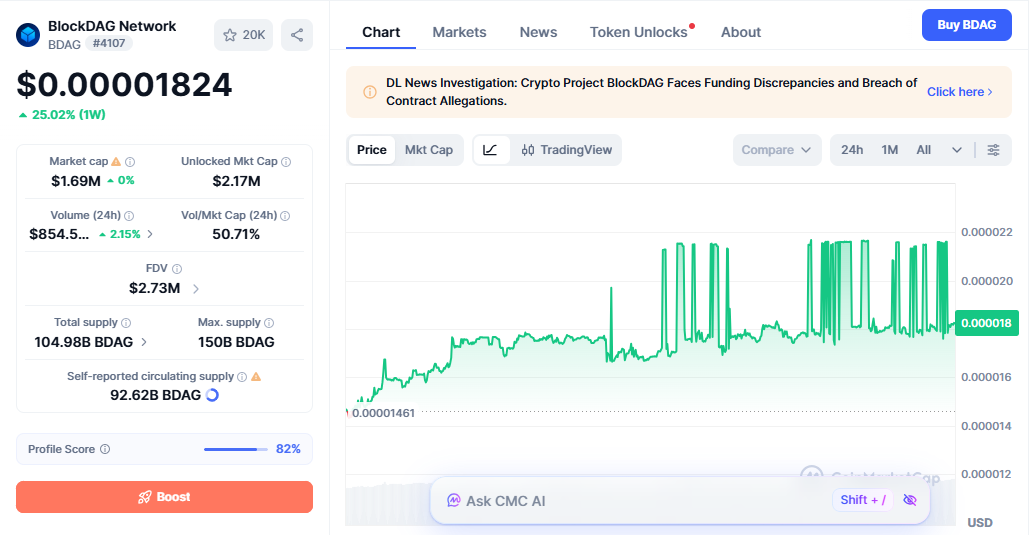The image size is (1029, 535).
Task: Switch chart to Mkt Cap view
Action: 429,150
